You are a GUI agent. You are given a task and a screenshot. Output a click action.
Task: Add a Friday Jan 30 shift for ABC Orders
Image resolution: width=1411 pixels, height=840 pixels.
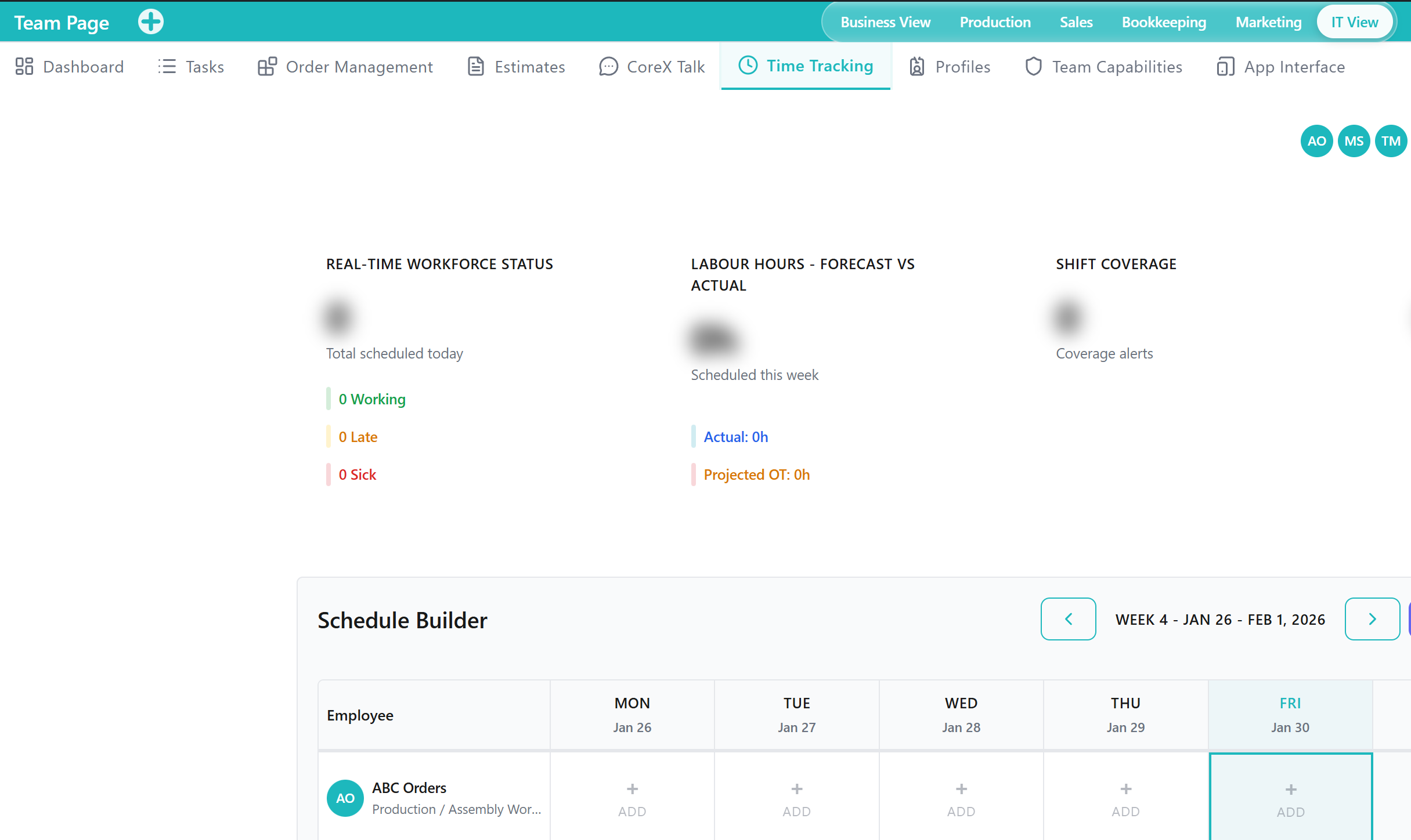1290,799
